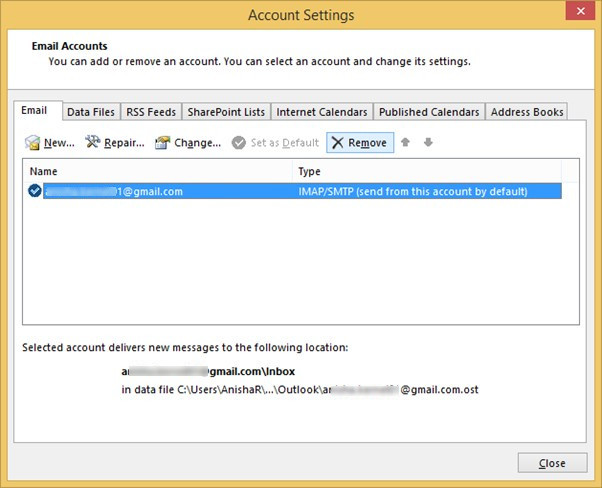Click the Remove X icon
This screenshot has width=602, height=488.
tap(338, 143)
